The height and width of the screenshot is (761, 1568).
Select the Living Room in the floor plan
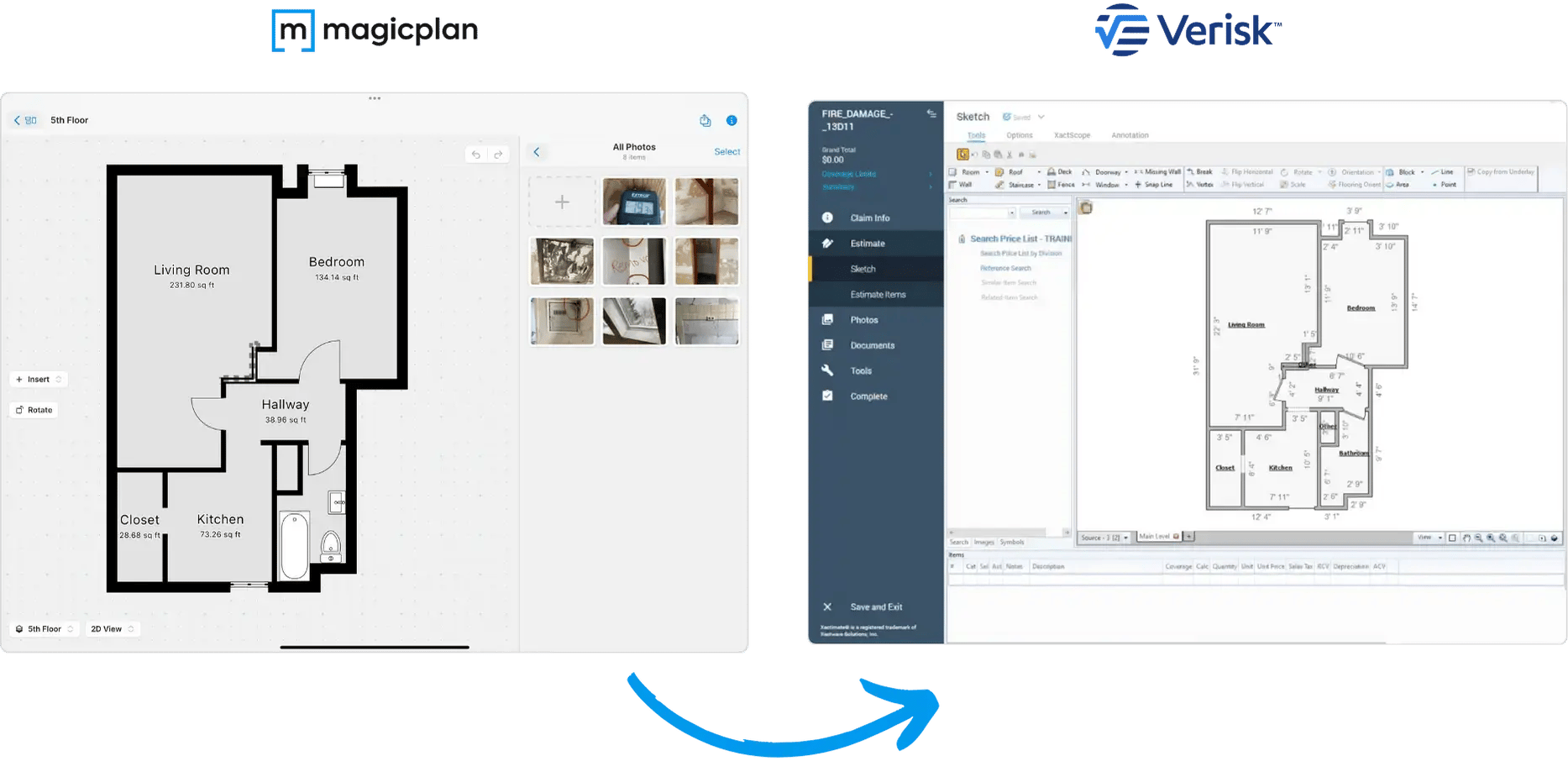191,270
